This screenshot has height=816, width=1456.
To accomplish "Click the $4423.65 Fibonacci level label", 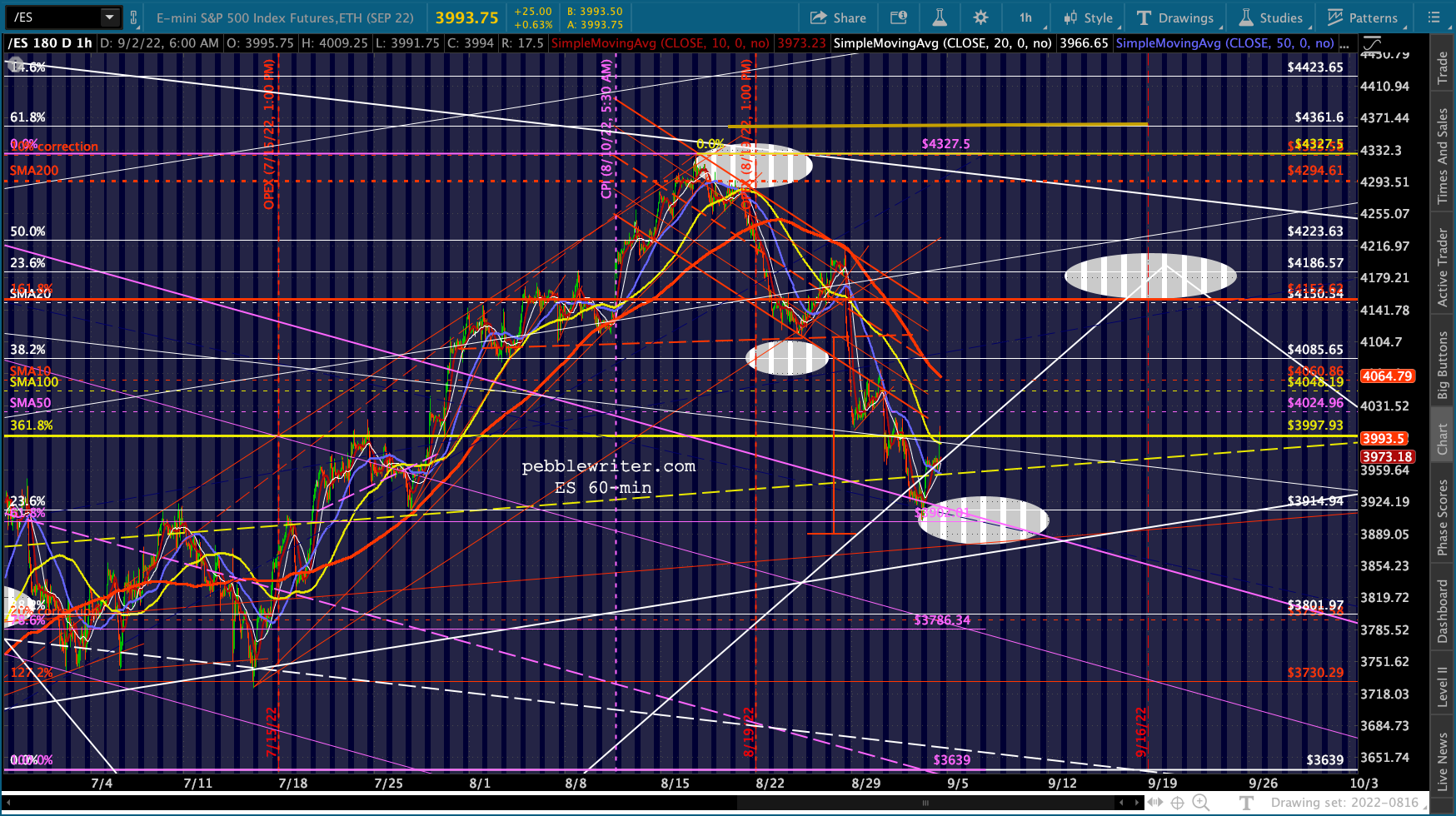I will pyautogui.click(x=1315, y=67).
